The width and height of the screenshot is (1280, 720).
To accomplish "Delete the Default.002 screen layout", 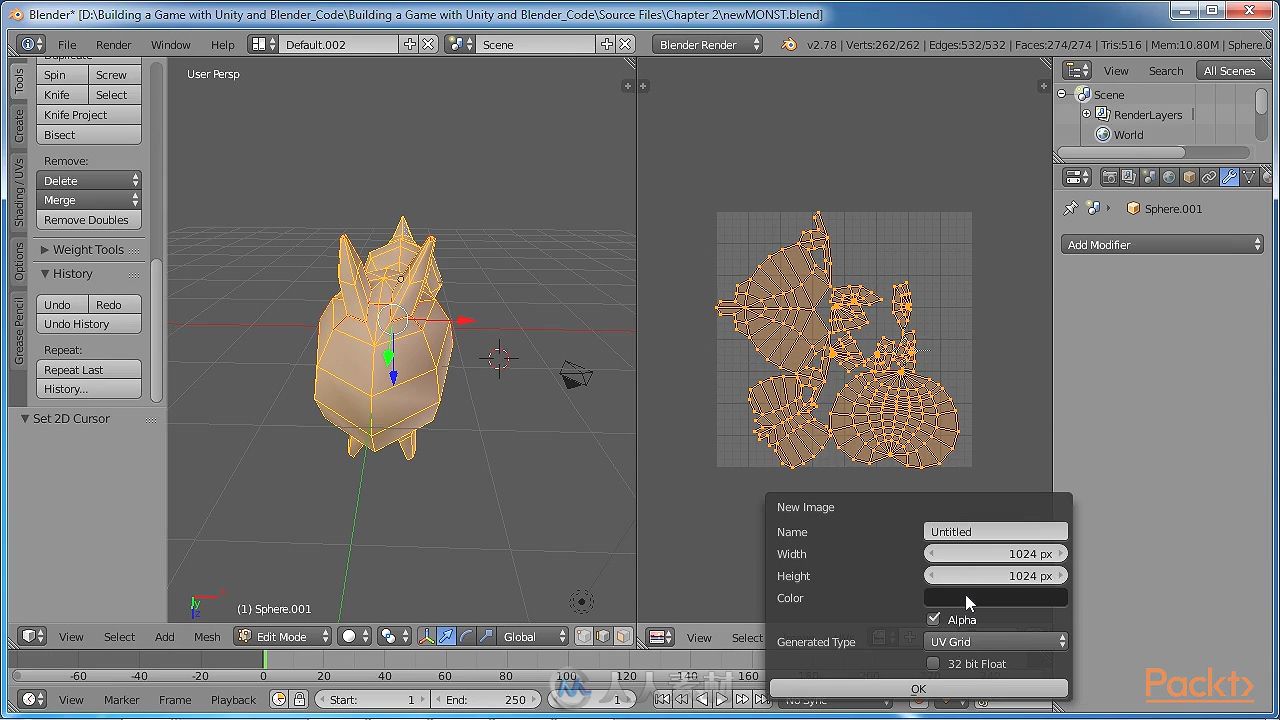I will [x=428, y=44].
